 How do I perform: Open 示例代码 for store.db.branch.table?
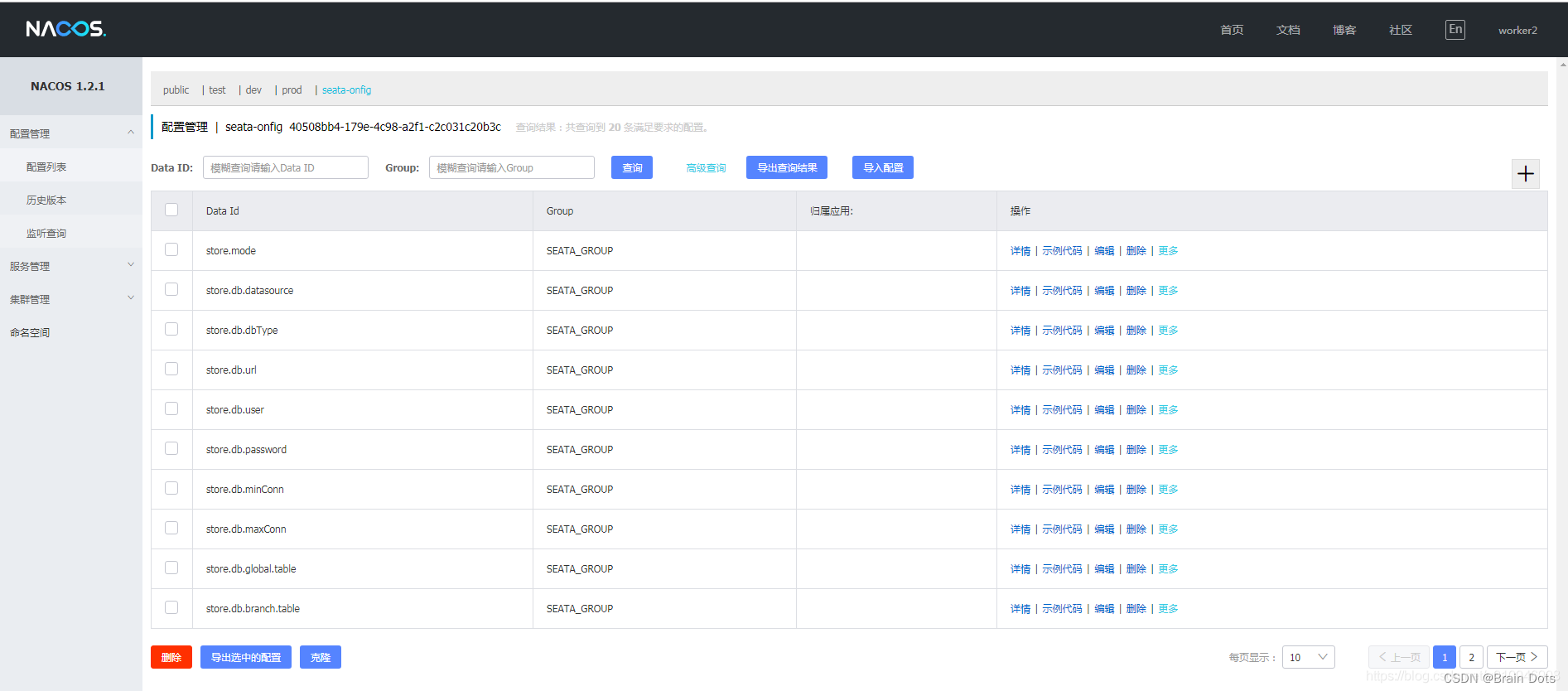[1062, 609]
